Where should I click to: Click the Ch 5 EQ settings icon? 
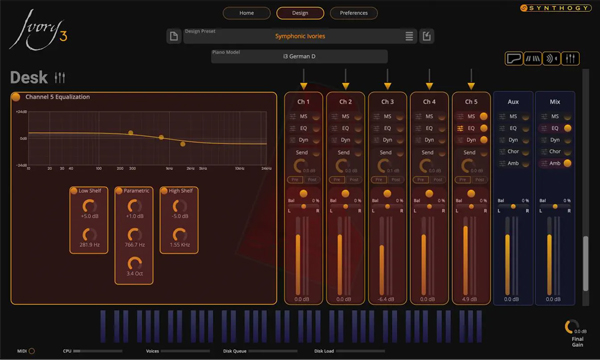pyautogui.click(x=460, y=128)
